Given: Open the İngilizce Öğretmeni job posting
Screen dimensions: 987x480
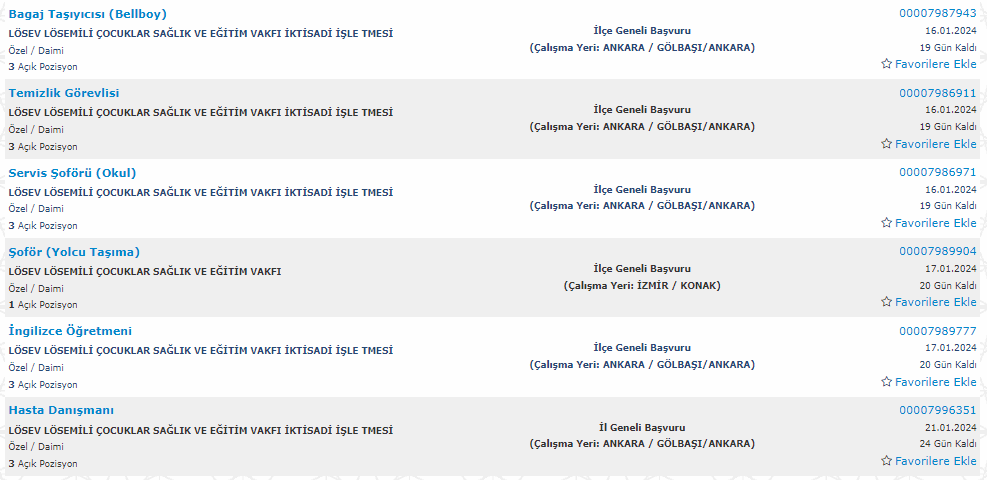Looking at the screenshot, I should coord(70,331).
